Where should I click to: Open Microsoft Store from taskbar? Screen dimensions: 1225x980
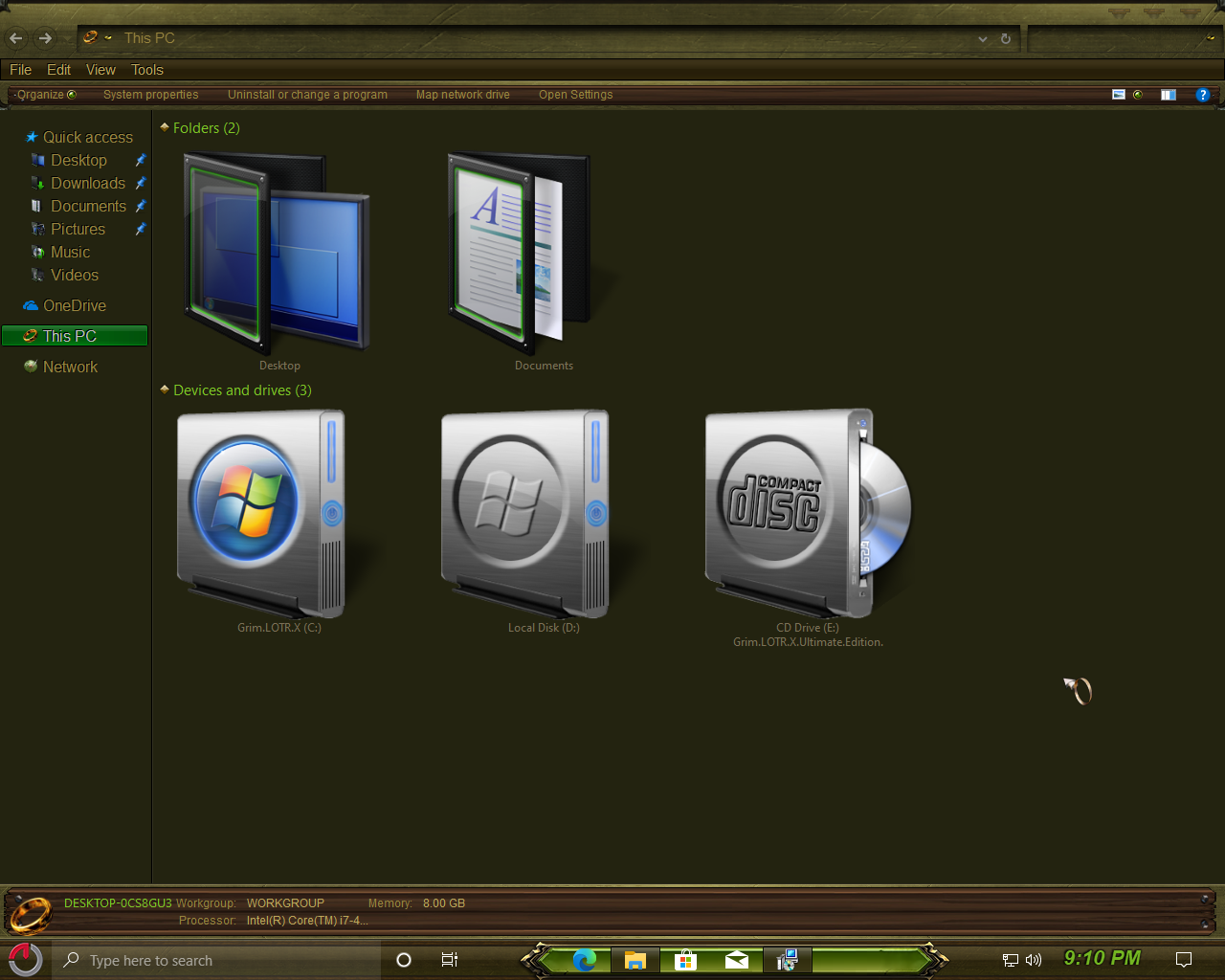[x=685, y=960]
